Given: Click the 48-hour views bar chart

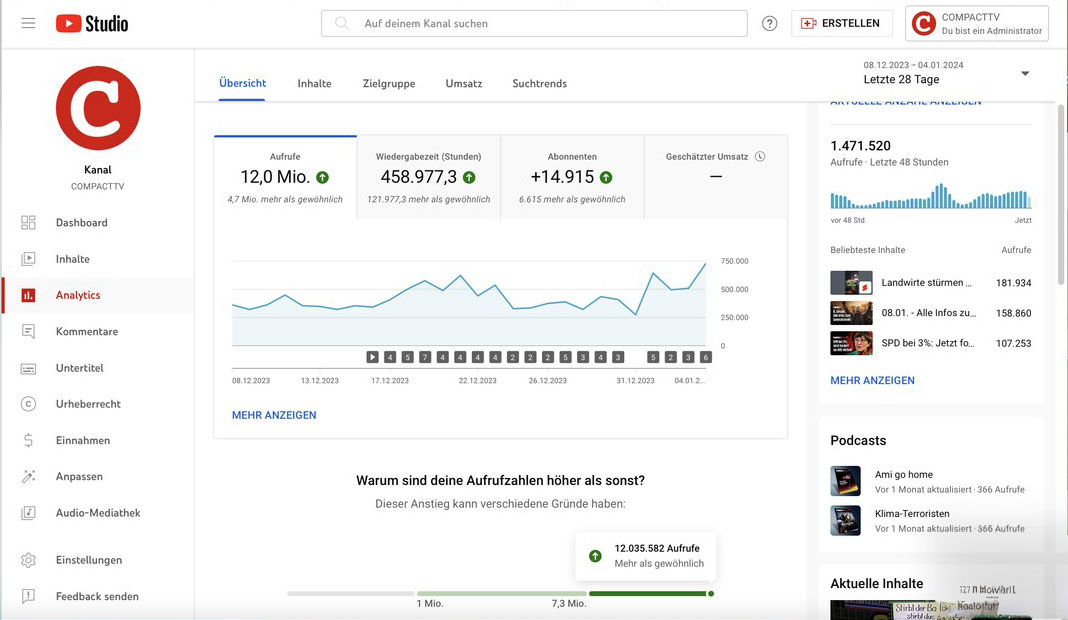Looking at the screenshot, I should tap(930, 196).
